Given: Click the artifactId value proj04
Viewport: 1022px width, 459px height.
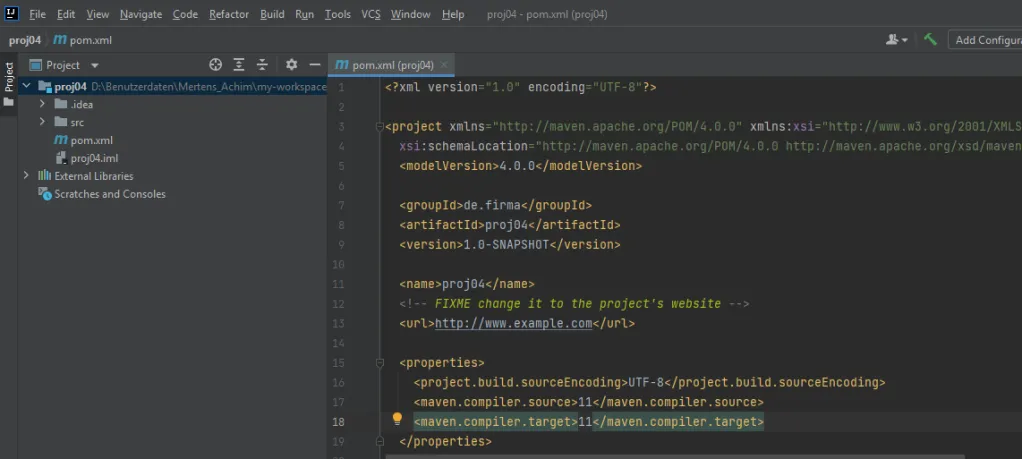Looking at the screenshot, I should pyautogui.click(x=506, y=225).
